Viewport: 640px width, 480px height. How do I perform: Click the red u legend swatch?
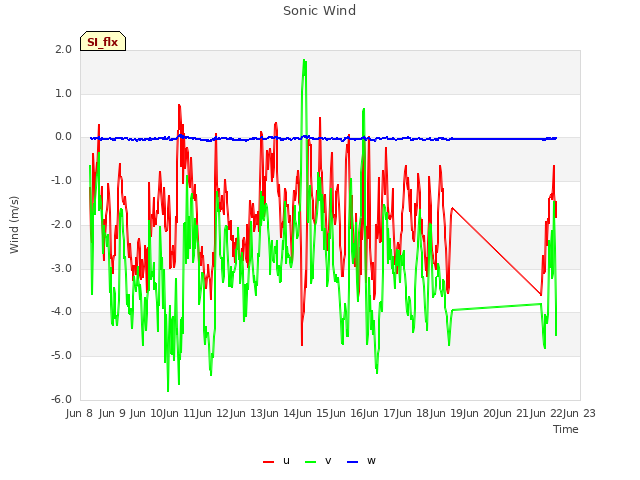click(269, 462)
